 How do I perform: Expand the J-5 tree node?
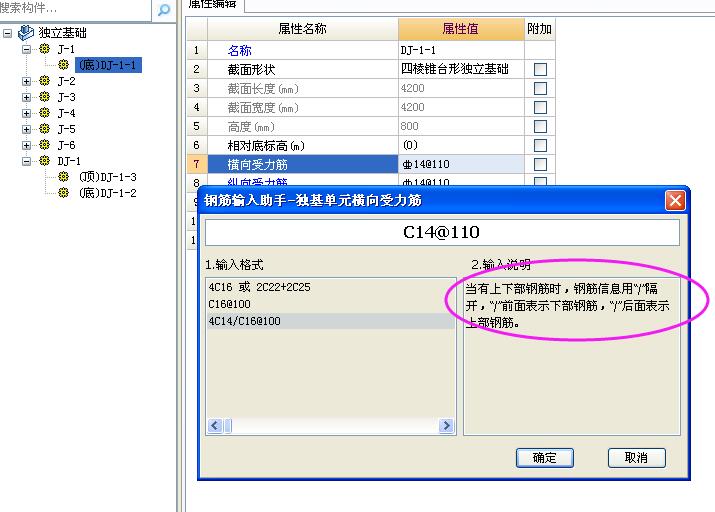point(26,129)
